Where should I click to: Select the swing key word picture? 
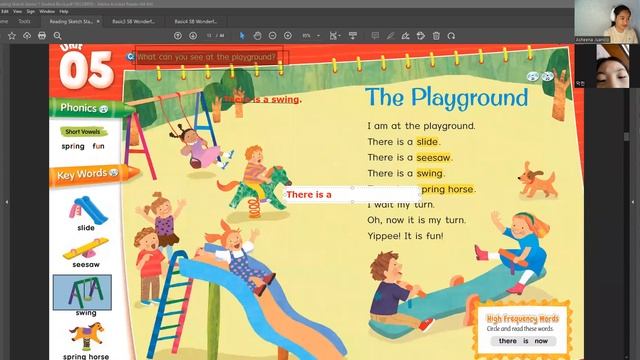(82, 292)
